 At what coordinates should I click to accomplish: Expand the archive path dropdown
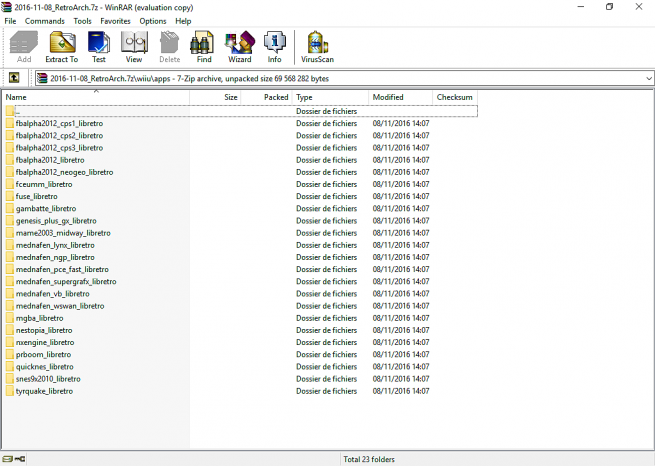pos(647,78)
